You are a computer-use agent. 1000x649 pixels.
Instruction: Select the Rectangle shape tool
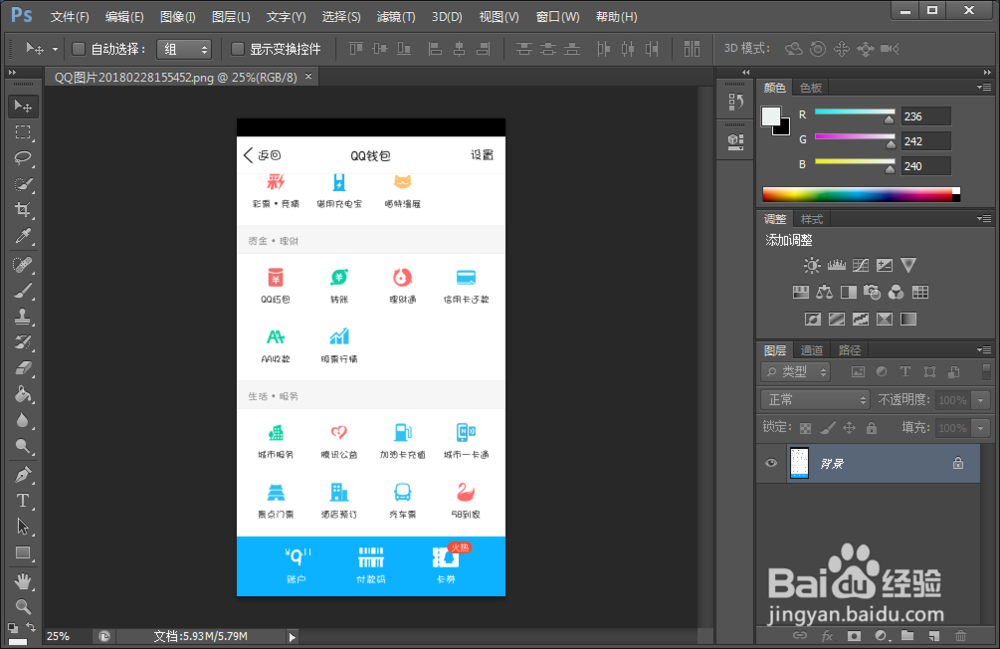pos(23,553)
